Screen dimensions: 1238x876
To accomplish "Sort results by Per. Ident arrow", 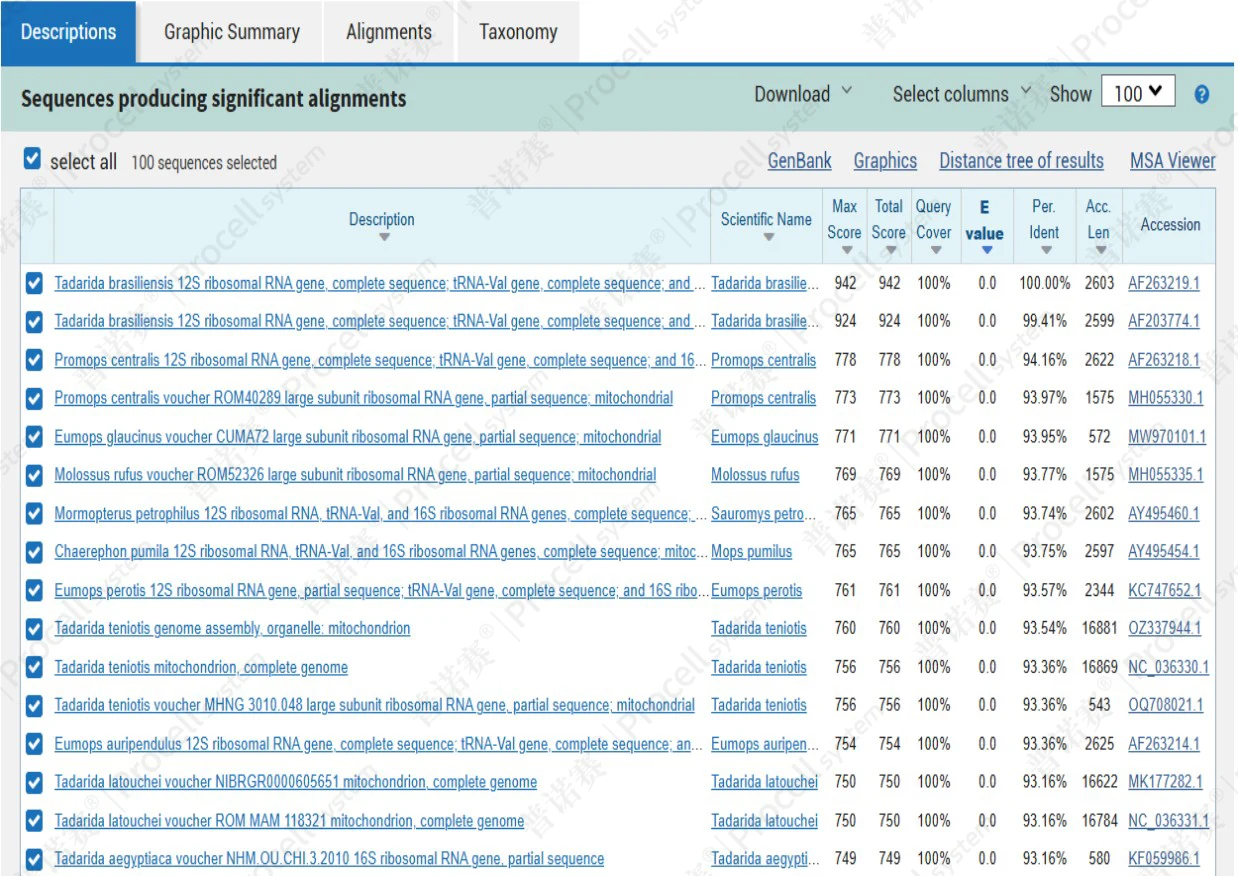I will pyautogui.click(x=1045, y=250).
